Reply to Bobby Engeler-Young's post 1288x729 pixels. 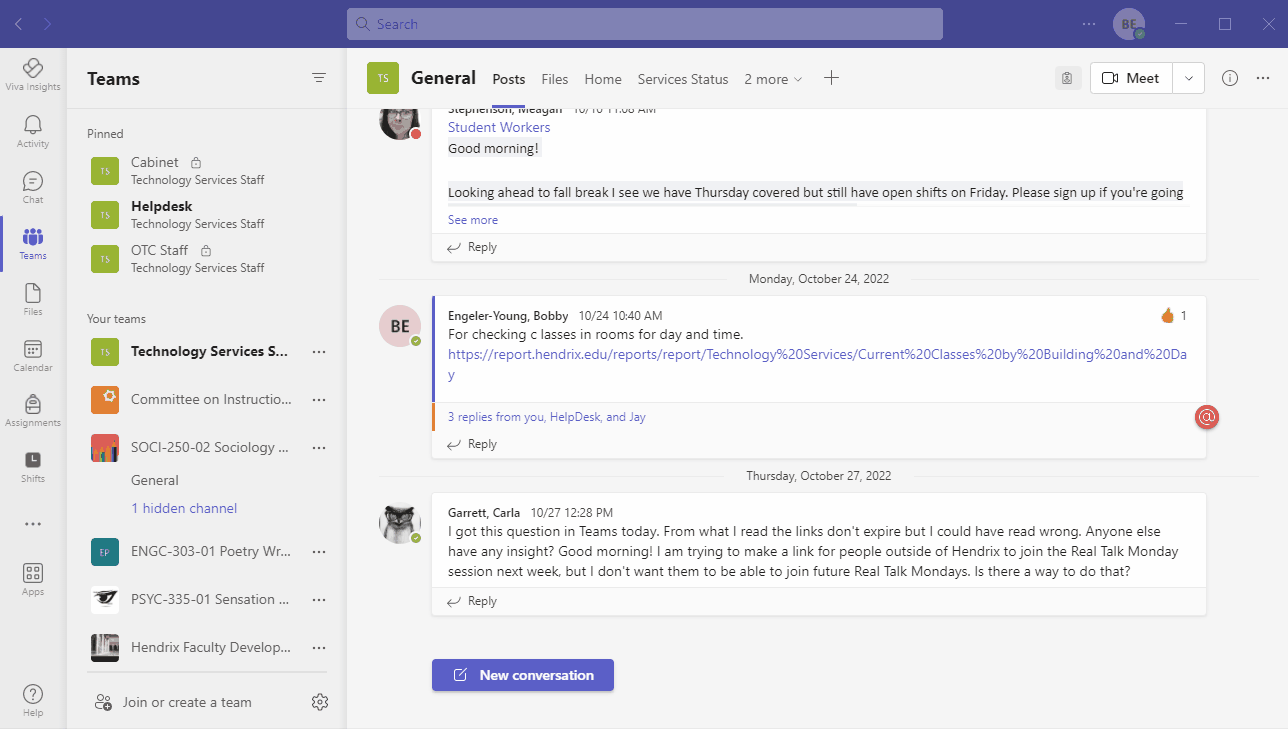pos(472,444)
